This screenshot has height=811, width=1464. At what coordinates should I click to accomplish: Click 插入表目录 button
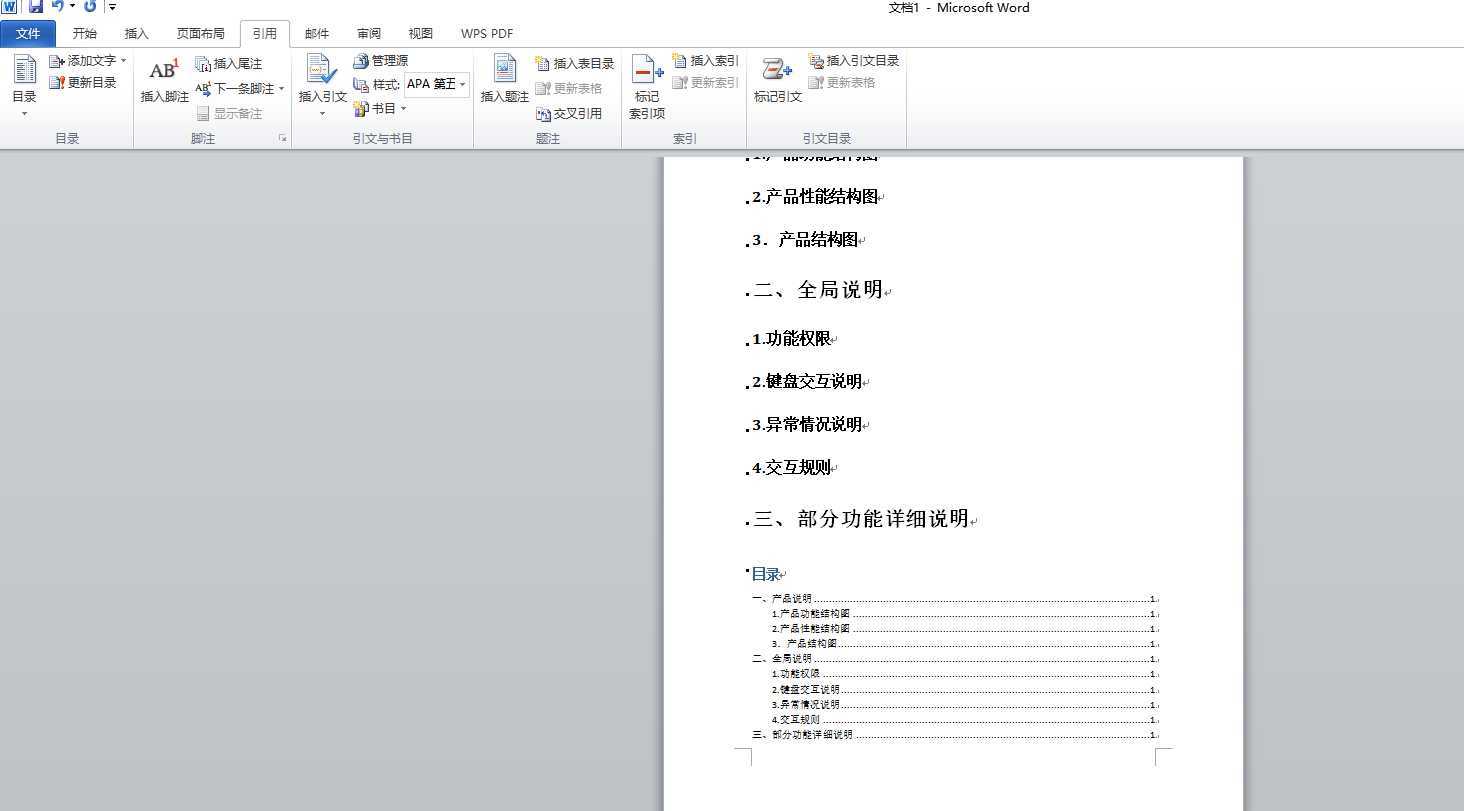click(575, 64)
